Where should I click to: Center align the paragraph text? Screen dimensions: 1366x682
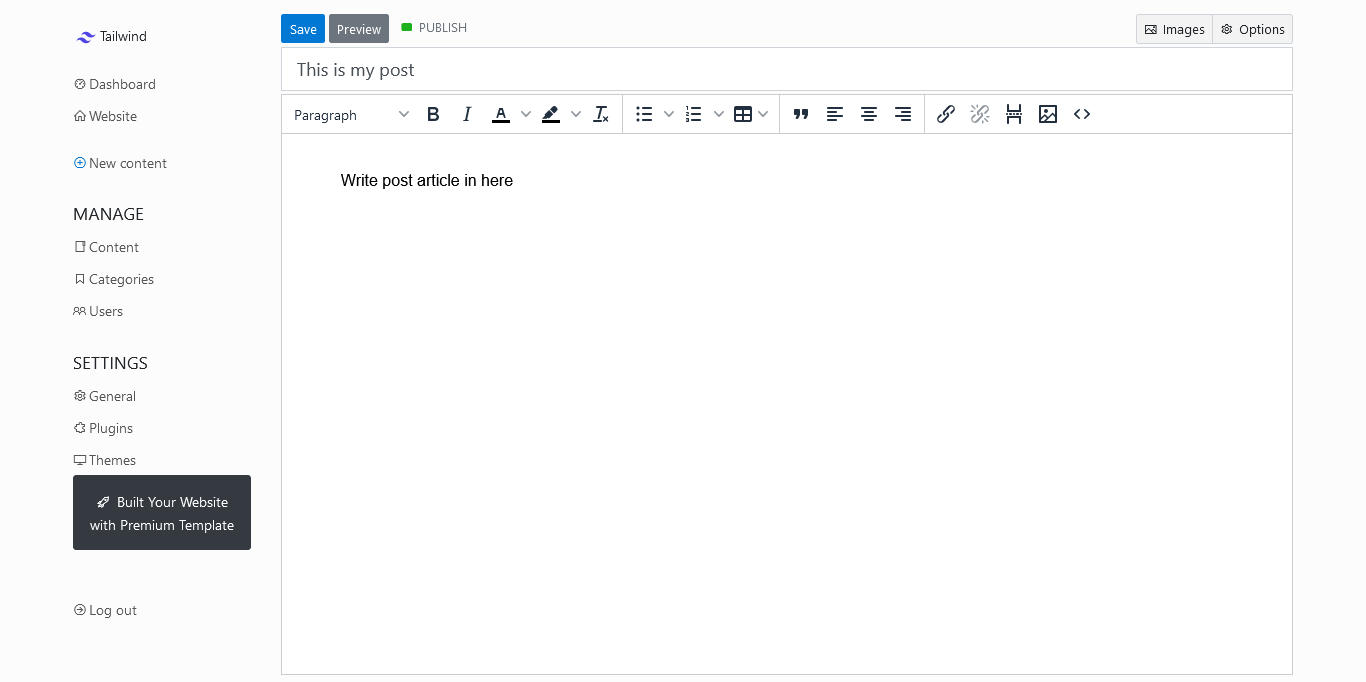point(869,114)
